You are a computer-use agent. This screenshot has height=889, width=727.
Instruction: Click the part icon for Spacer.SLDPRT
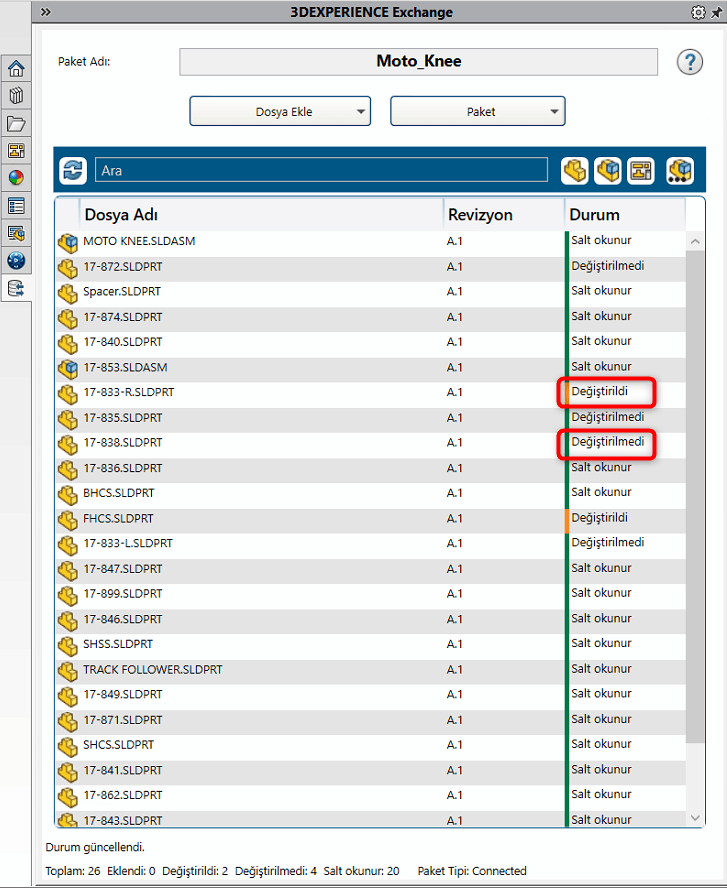[x=68, y=293]
